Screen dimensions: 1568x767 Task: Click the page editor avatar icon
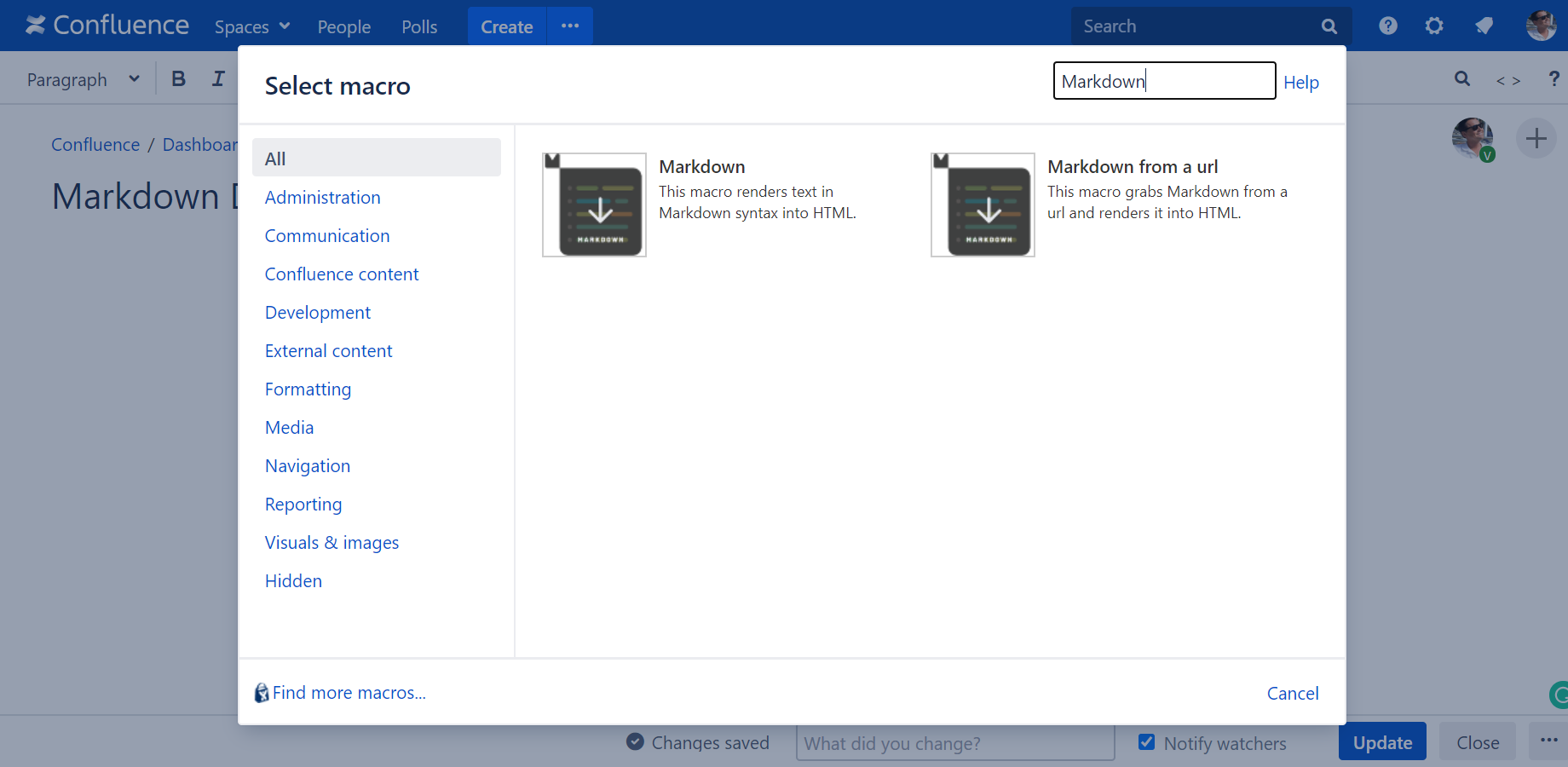pos(1473,138)
